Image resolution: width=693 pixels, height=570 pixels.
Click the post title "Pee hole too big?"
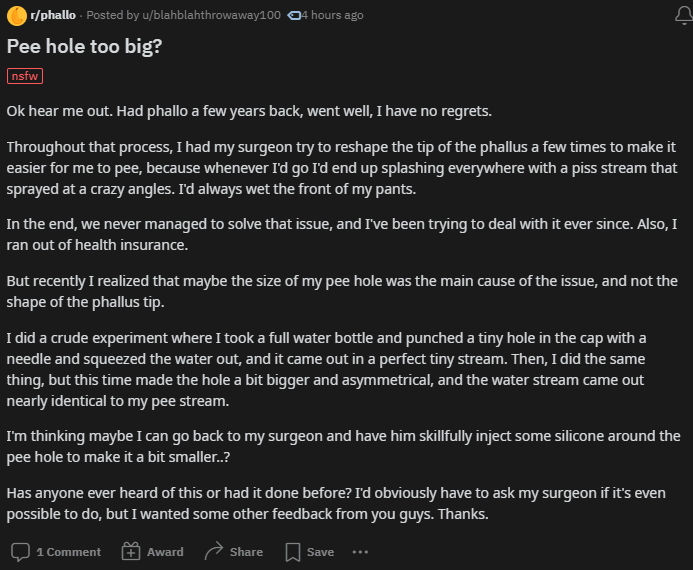point(84,46)
